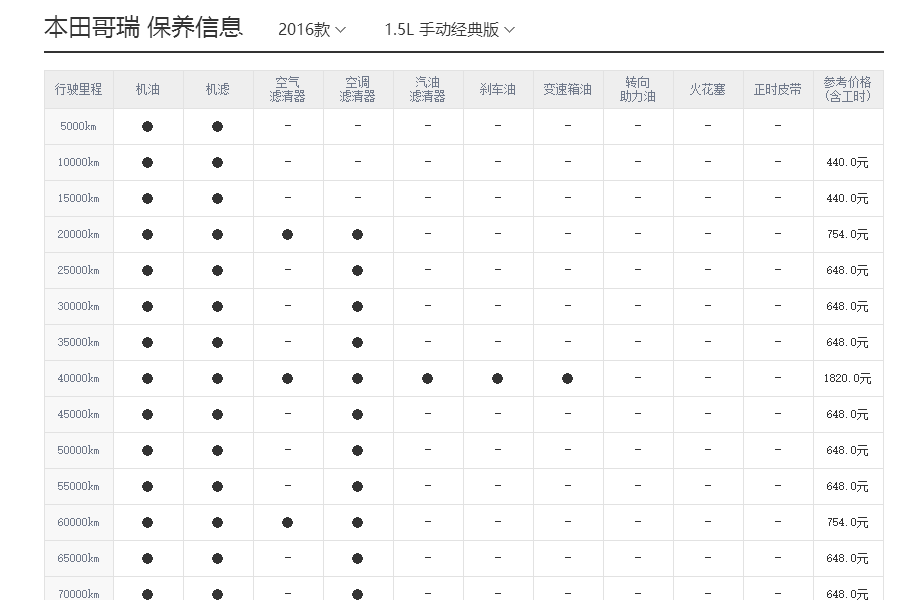Click the 15000km mileage row label
Image resolution: width=915 pixels, height=600 pixels.
[79, 199]
